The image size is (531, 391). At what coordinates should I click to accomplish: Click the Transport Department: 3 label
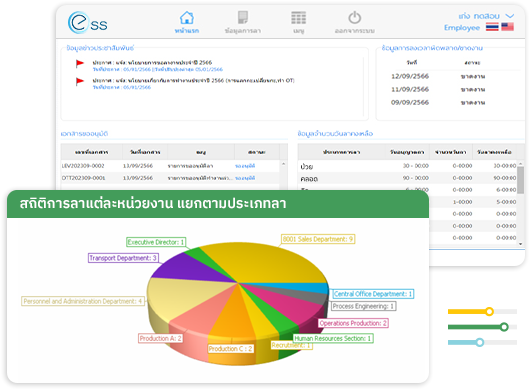point(123,258)
